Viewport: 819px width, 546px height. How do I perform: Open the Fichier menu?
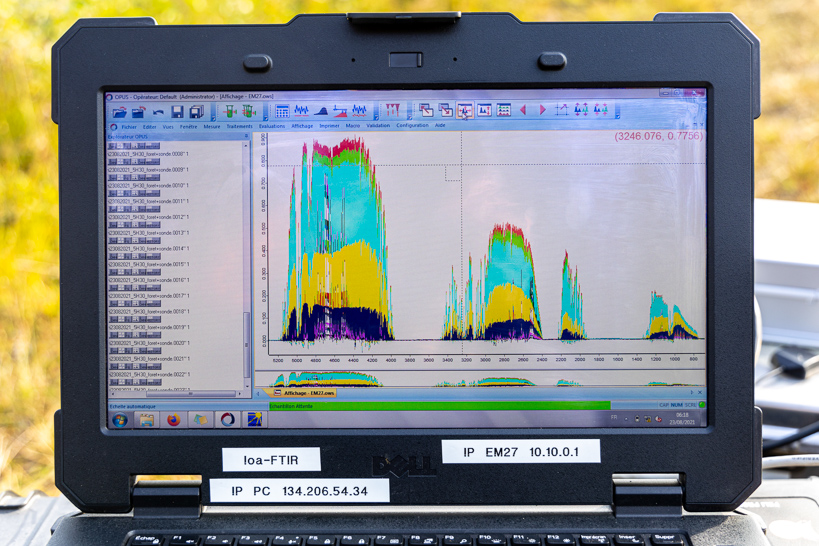pos(129,127)
